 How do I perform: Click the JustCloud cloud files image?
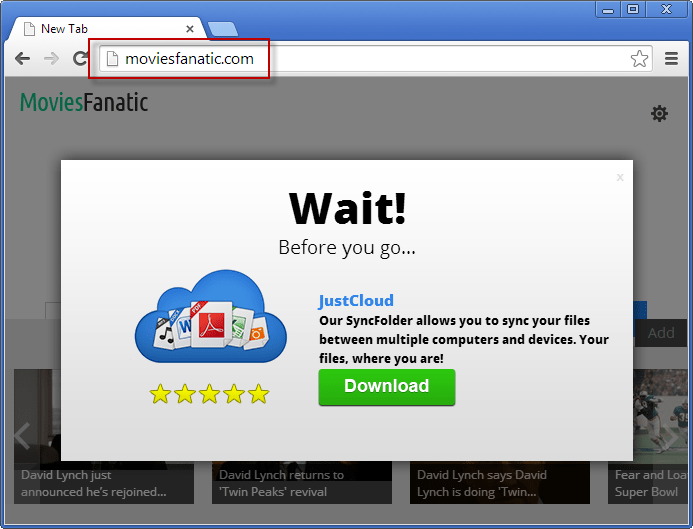pos(210,316)
